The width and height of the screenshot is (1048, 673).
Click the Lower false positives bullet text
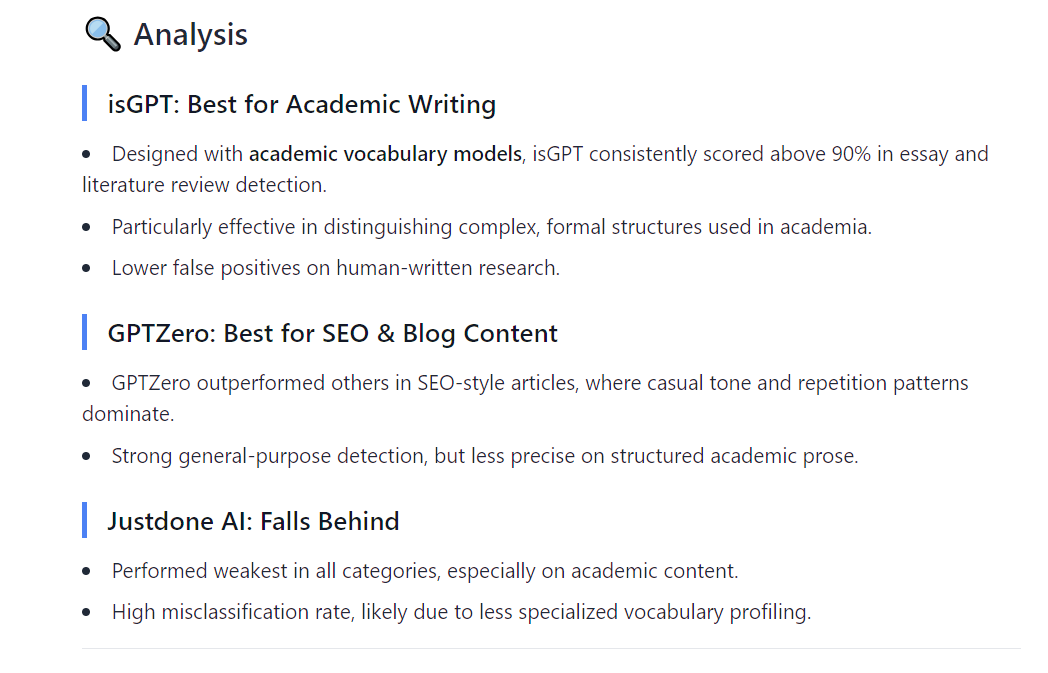point(335,268)
